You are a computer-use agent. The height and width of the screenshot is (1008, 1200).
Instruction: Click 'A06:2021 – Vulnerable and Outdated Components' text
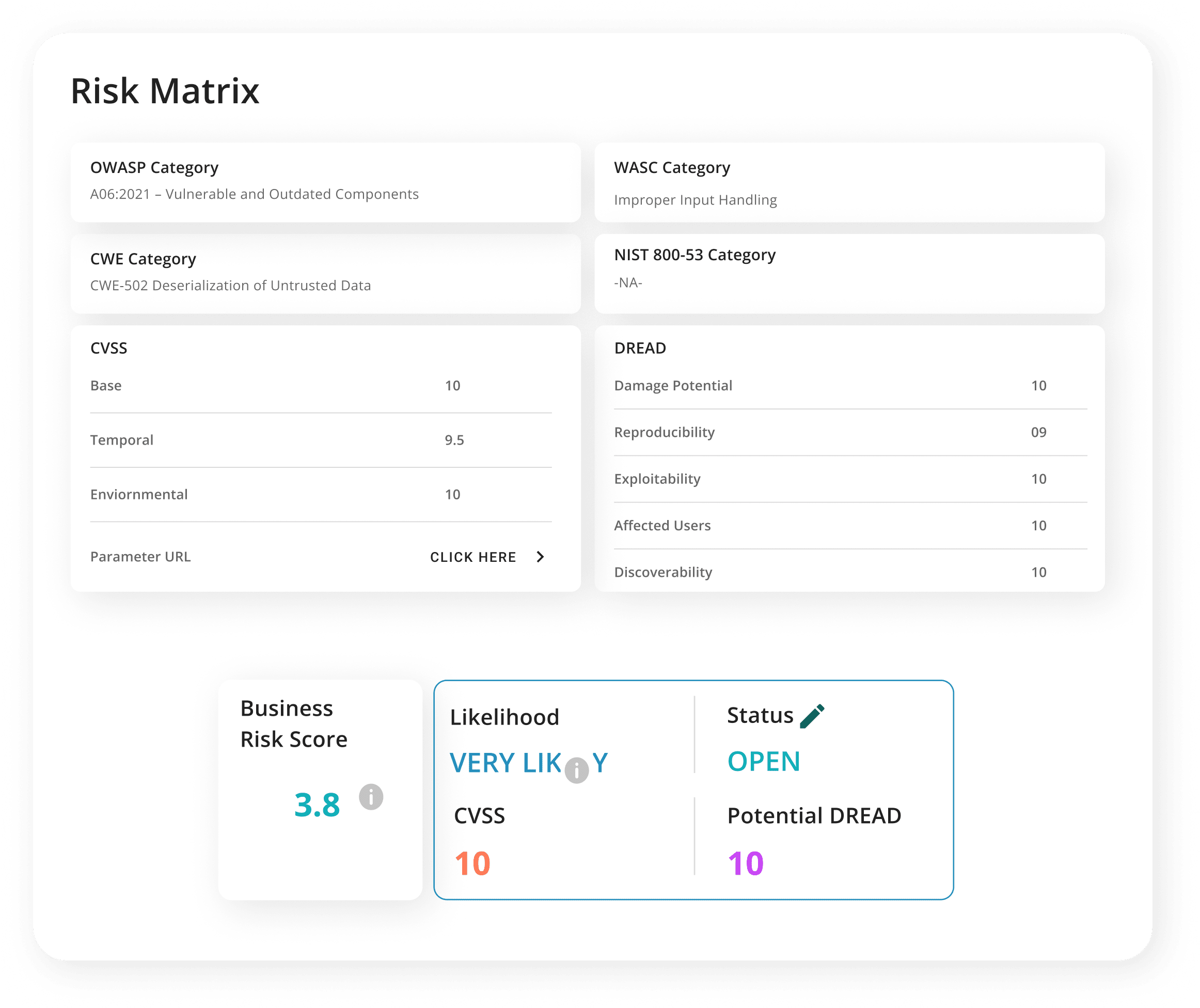254,194
